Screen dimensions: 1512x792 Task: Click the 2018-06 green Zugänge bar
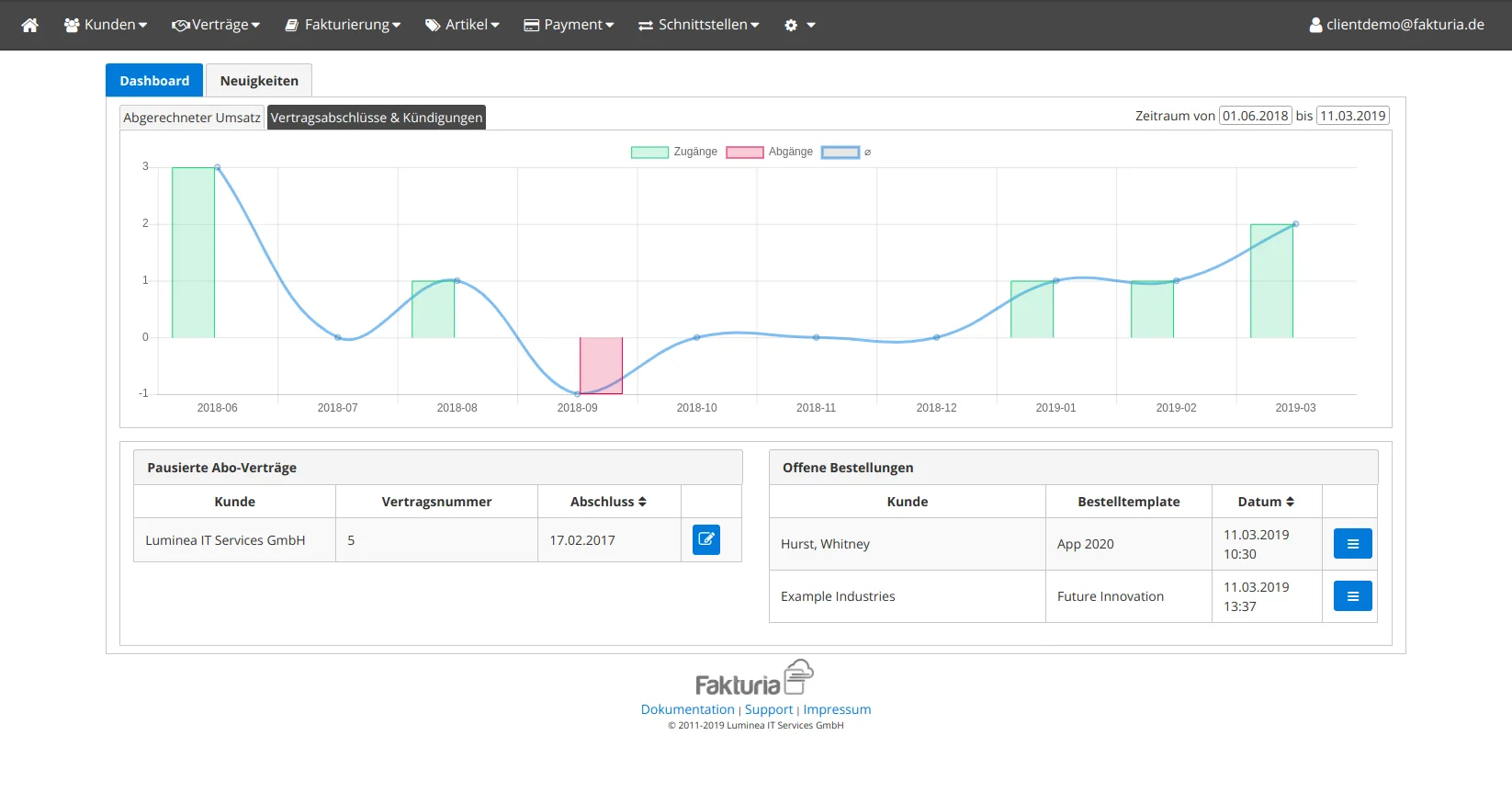click(193, 253)
